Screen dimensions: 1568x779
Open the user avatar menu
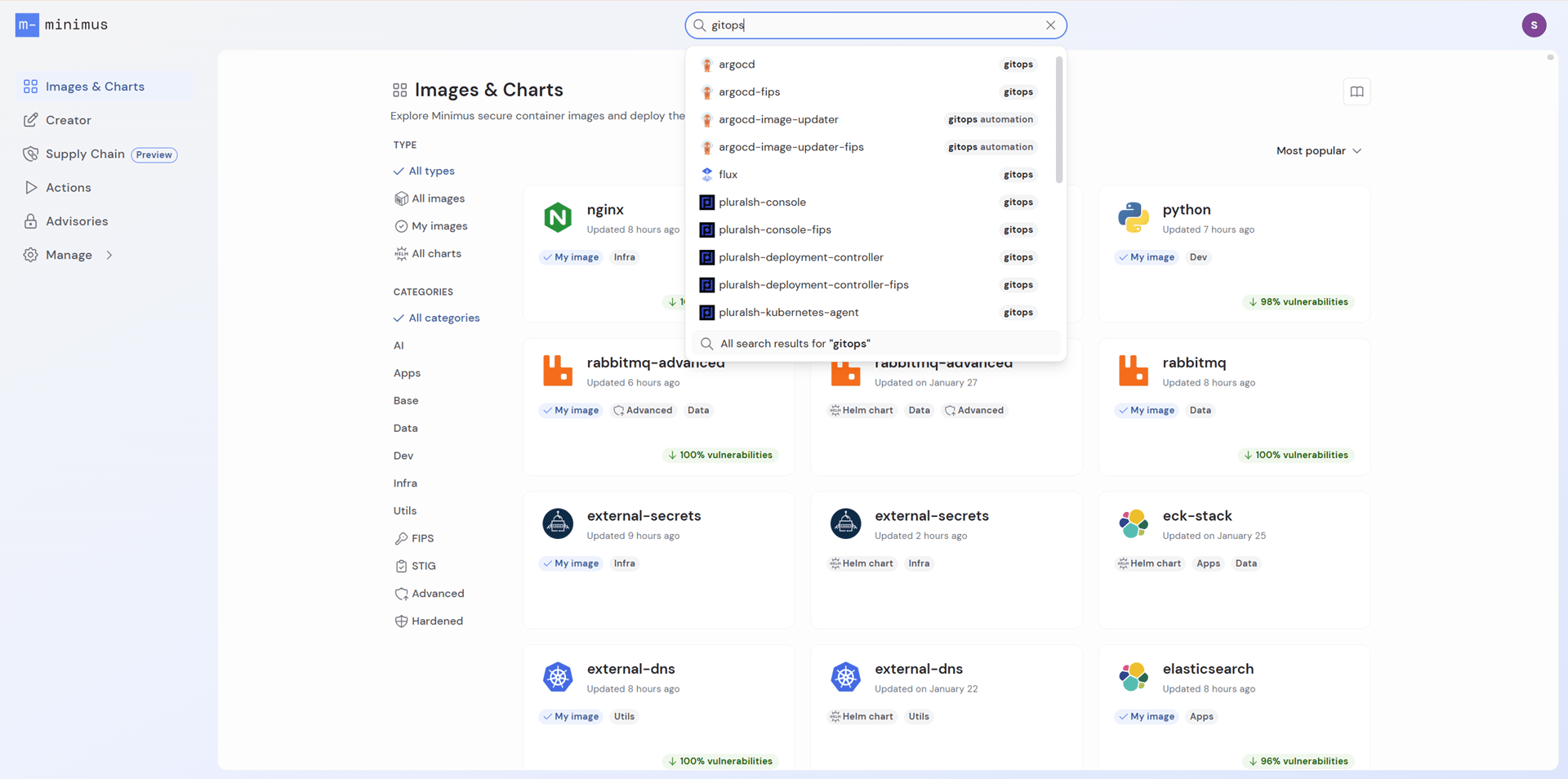[1534, 25]
